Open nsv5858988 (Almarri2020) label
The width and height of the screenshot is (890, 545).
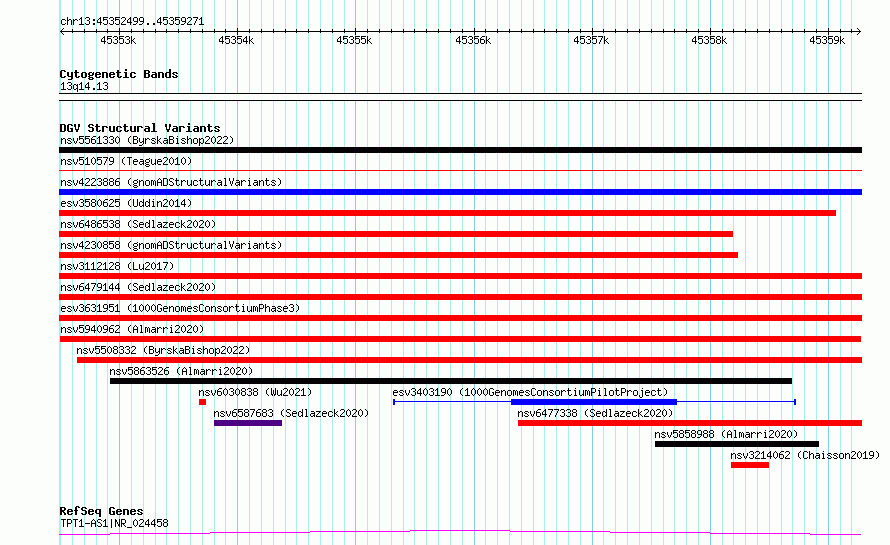(726, 434)
